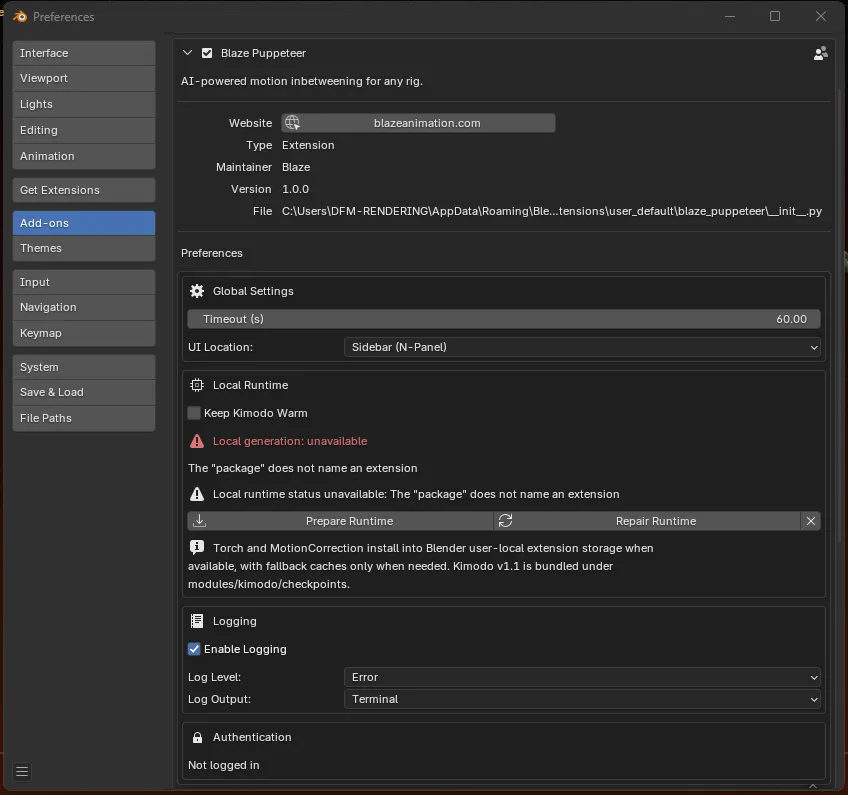The image size is (848, 795).
Task: Click the Blender logo icon in title bar
Action: [x=20, y=17]
